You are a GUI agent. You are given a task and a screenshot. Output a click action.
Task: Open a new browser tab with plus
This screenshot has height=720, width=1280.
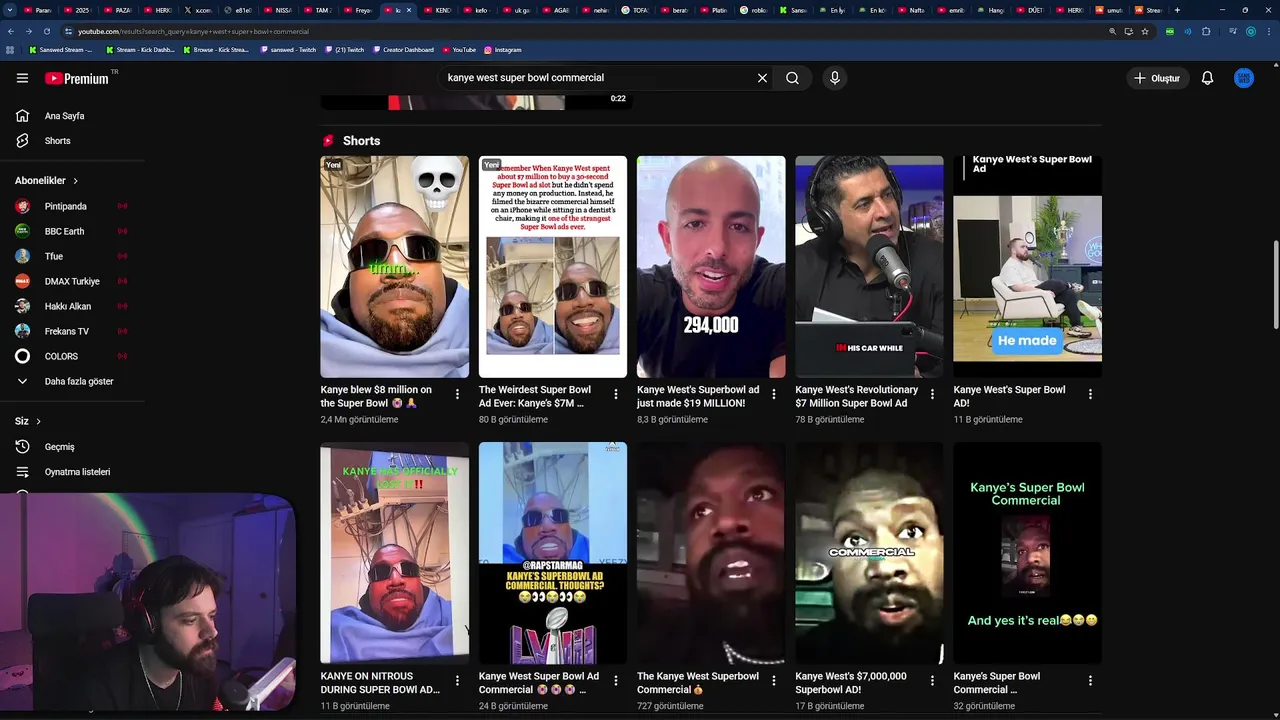(x=1177, y=10)
